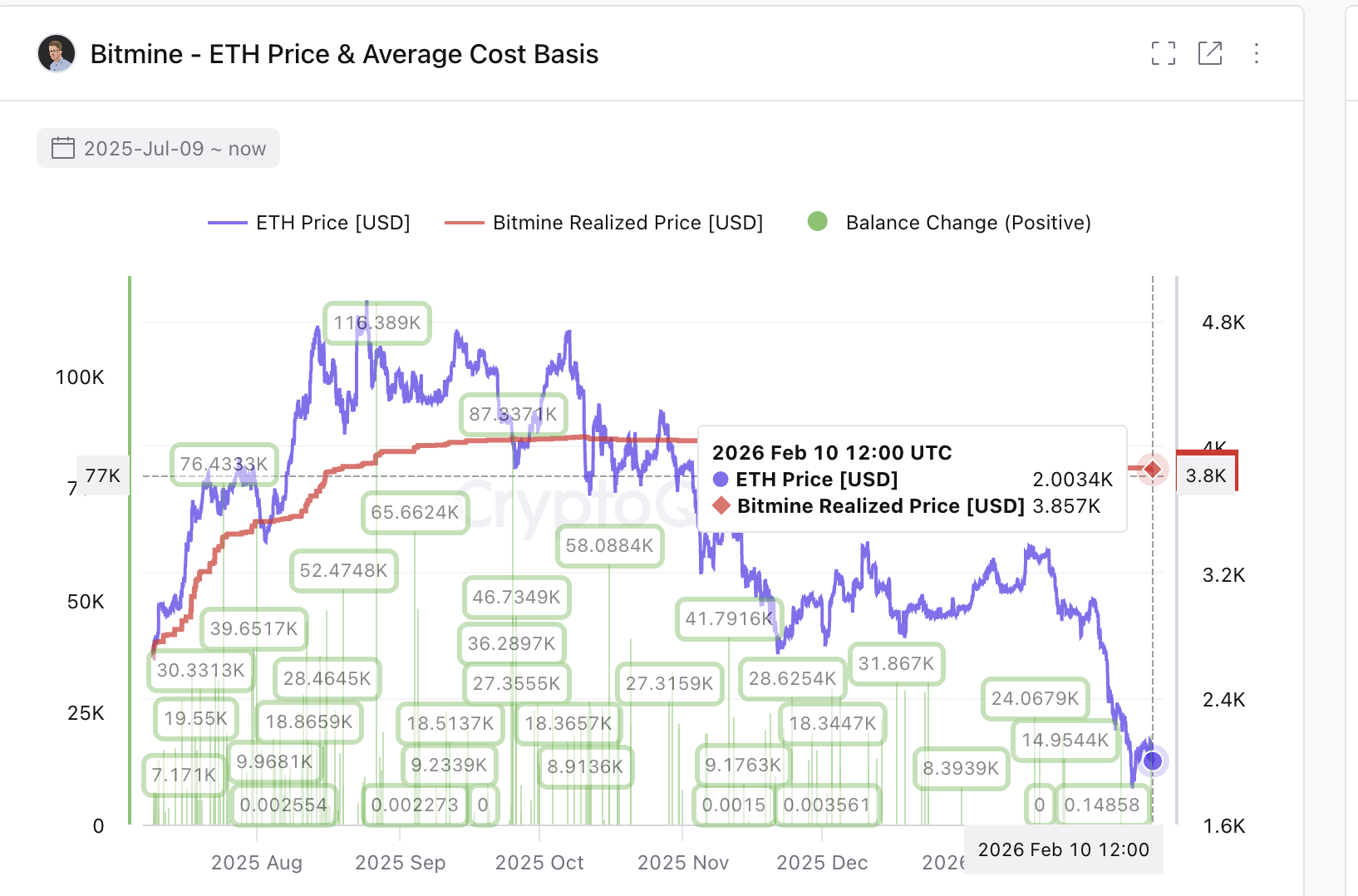1358x896 pixels.
Task: Toggle the Bitmine Realized Price series
Action: [x=627, y=222]
